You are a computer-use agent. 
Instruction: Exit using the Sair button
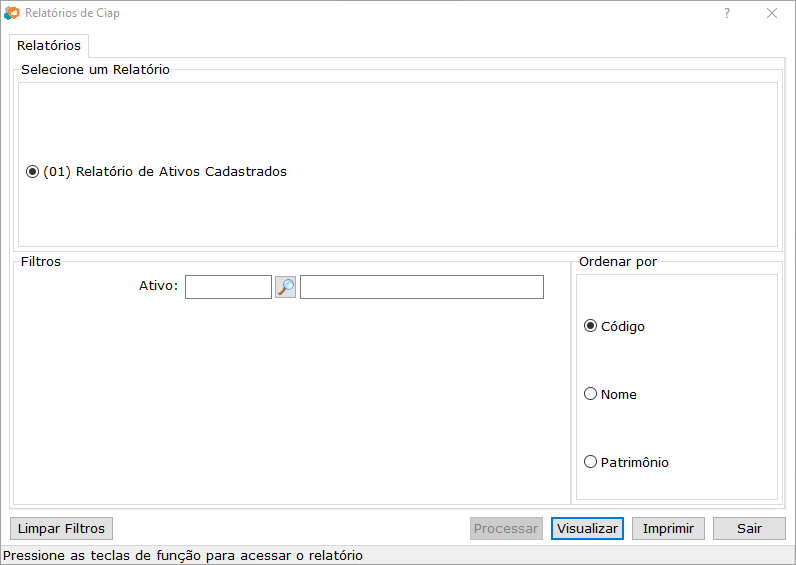pos(749,528)
